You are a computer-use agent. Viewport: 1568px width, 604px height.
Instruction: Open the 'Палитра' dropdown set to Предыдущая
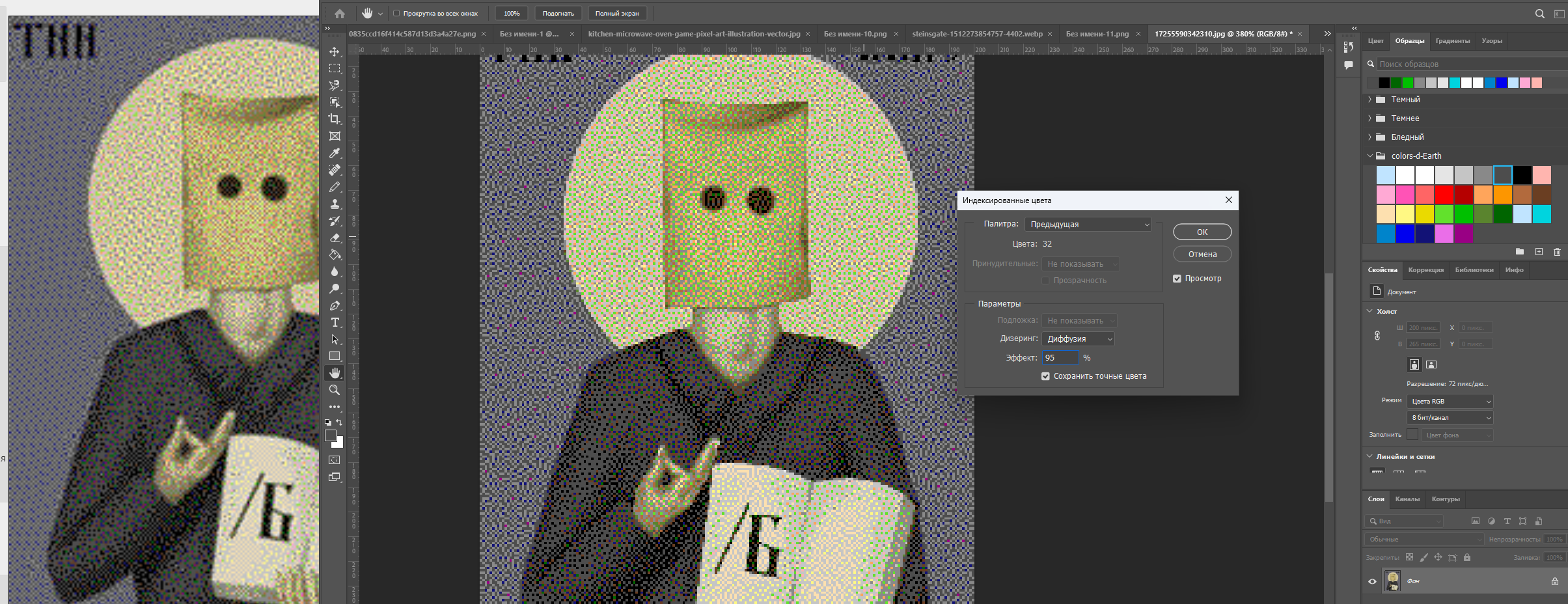click(1088, 224)
